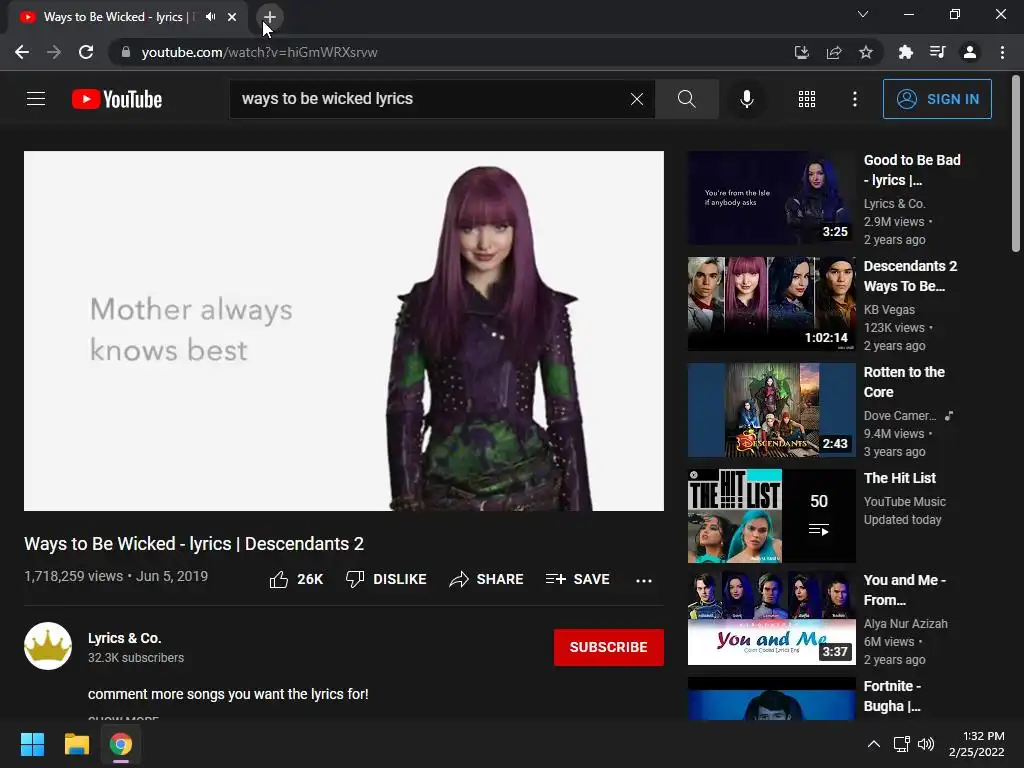Open the YouTube guide hamburger menu
The image size is (1024, 768).
36,99
